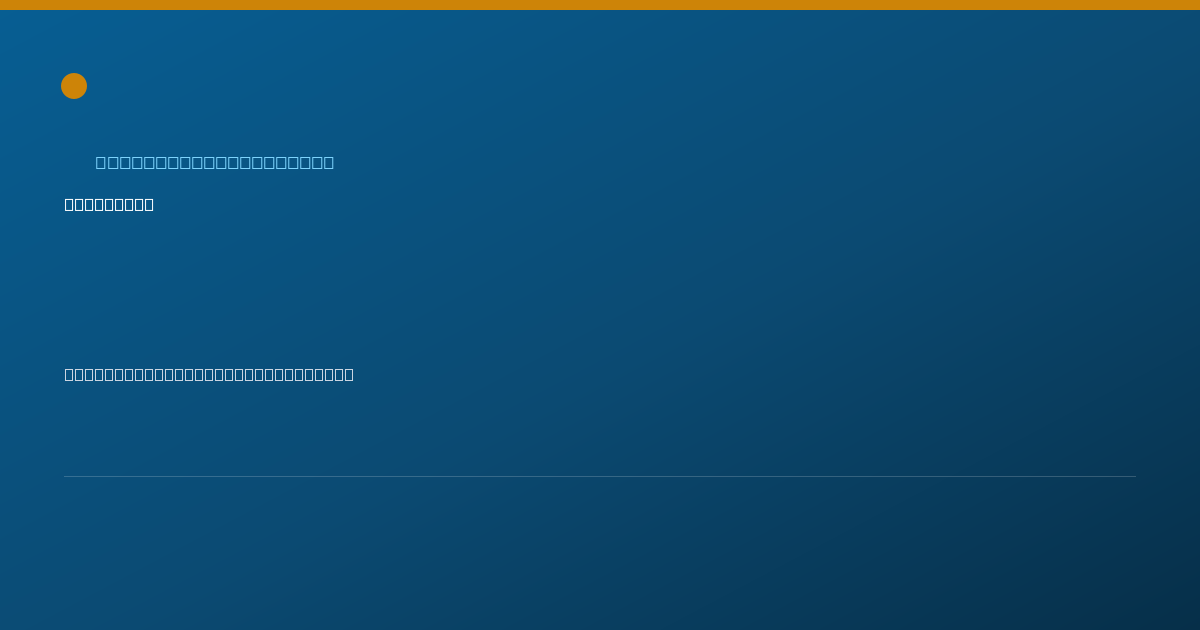Open the light blue link-styled text

215,162
